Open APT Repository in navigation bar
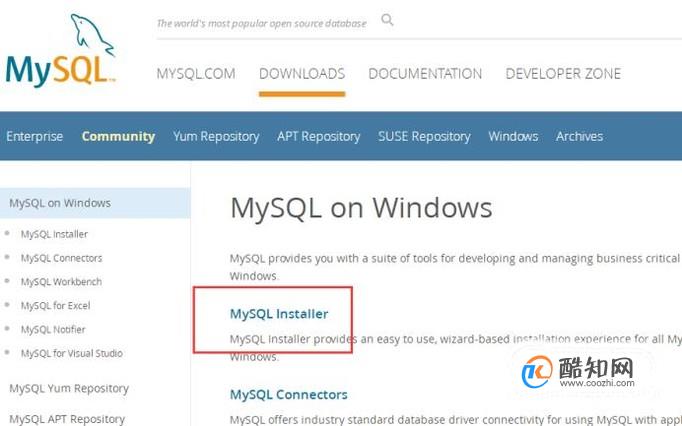Screen dimensions: 682x426 click(x=319, y=136)
